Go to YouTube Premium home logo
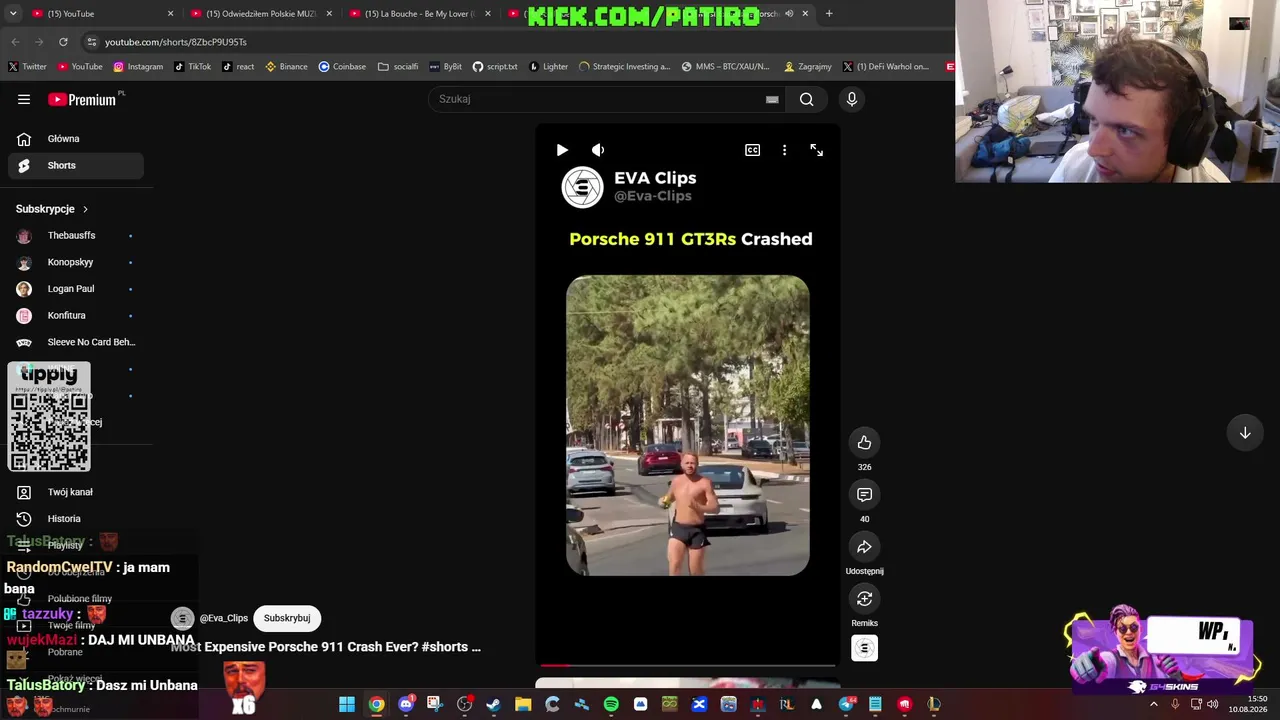This screenshot has width=1280, height=720. click(x=84, y=99)
